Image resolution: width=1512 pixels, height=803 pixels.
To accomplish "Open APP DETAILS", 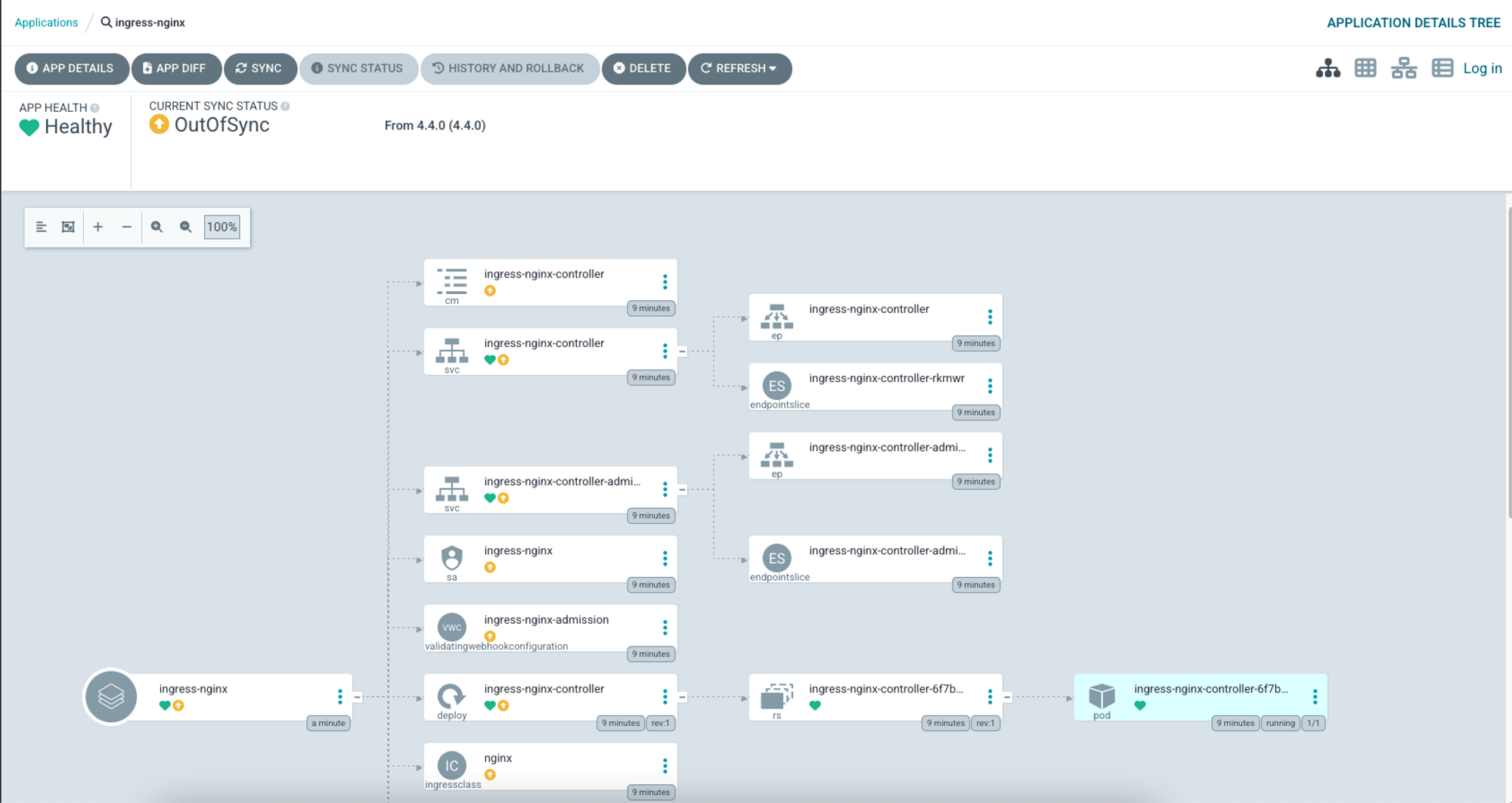I will 70,68.
